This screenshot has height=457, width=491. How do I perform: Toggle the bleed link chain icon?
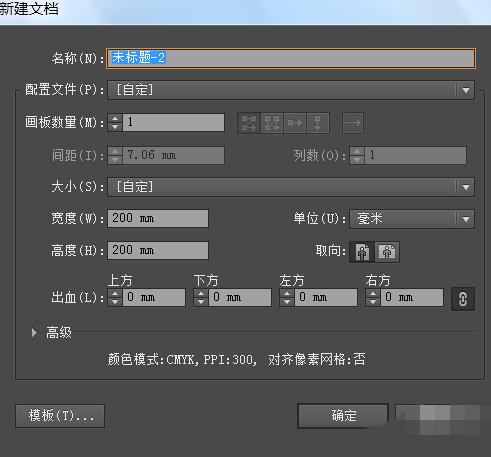click(463, 299)
